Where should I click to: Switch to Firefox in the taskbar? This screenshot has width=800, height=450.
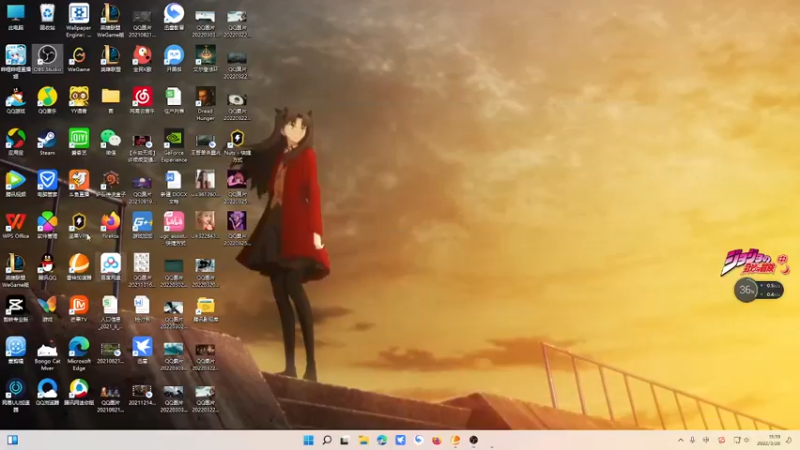pos(437,440)
